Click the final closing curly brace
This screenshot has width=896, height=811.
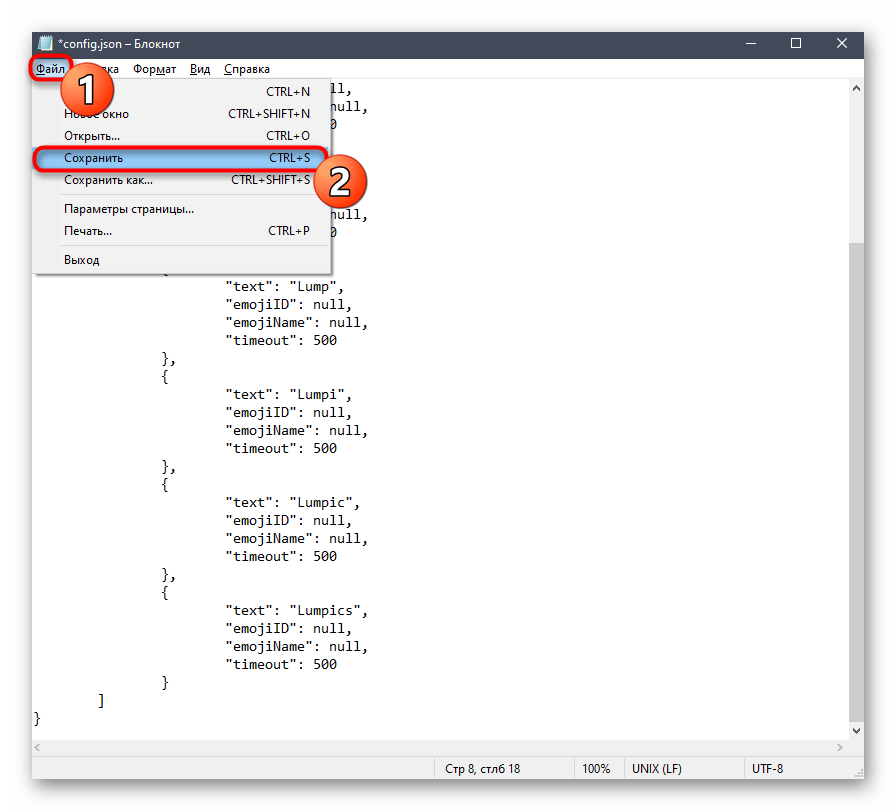(37, 719)
